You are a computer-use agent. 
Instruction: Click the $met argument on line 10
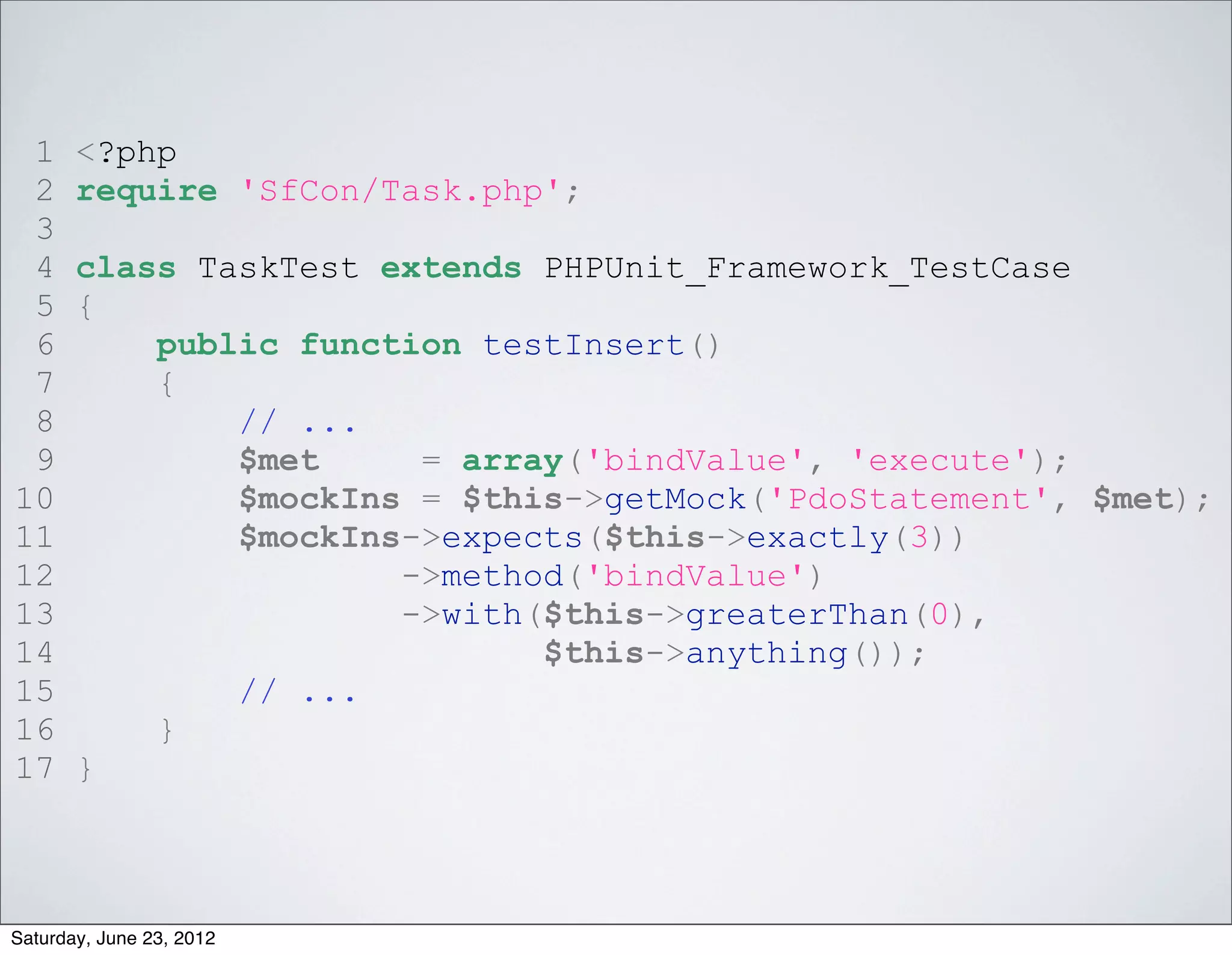[1133, 499]
